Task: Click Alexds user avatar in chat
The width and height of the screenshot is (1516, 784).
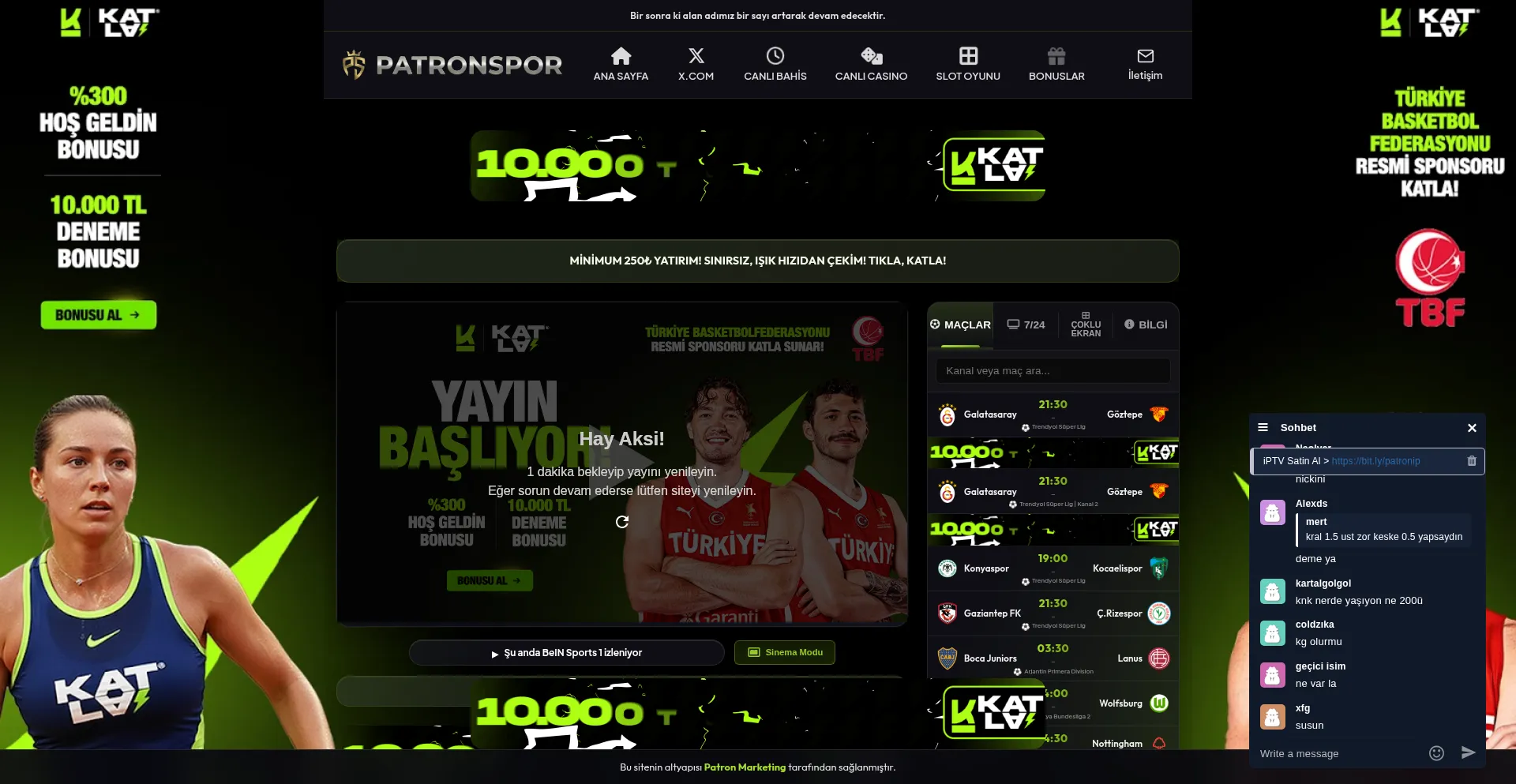Action: pyautogui.click(x=1272, y=512)
